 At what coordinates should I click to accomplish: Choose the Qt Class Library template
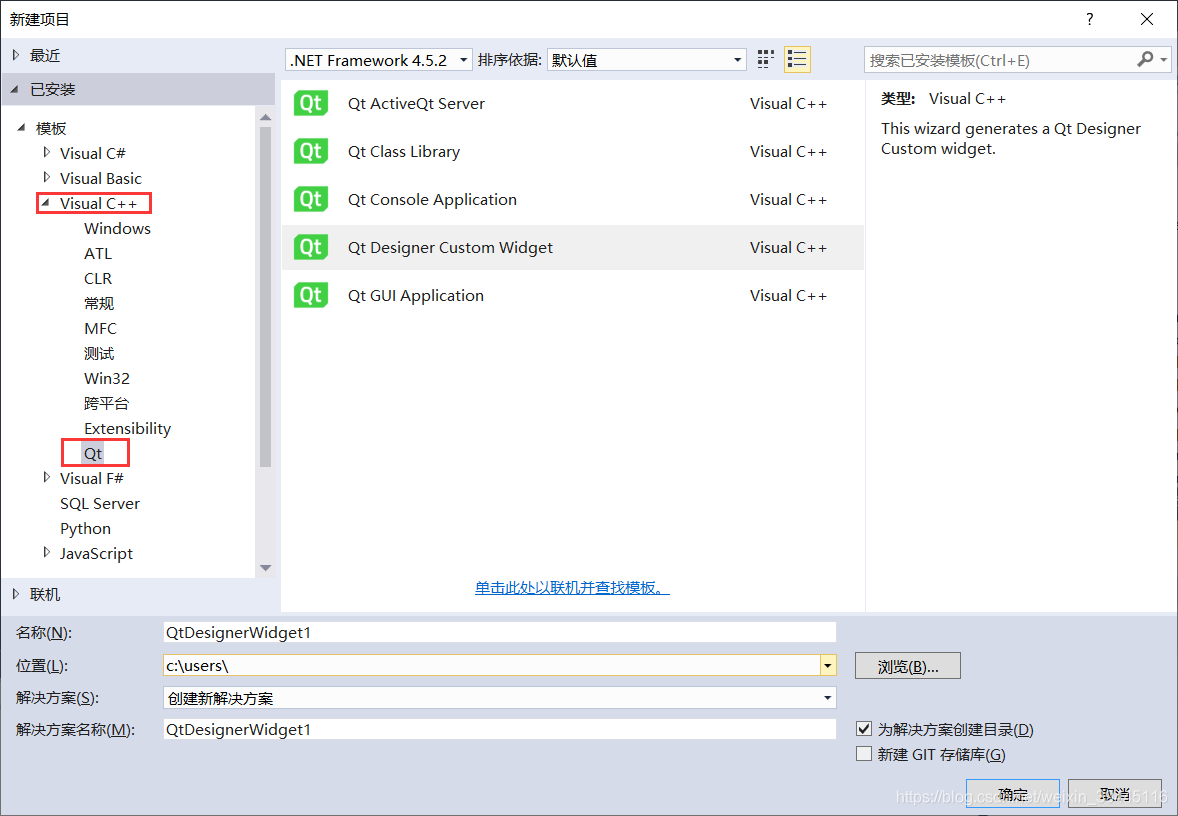click(x=572, y=152)
